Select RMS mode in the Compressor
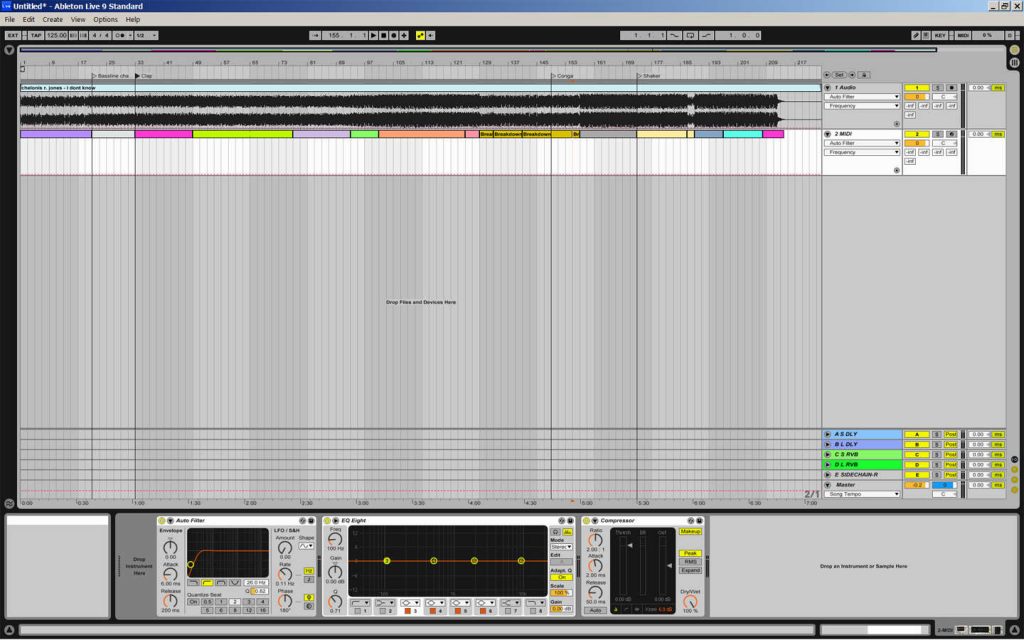The image size is (1024, 640). (690, 561)
